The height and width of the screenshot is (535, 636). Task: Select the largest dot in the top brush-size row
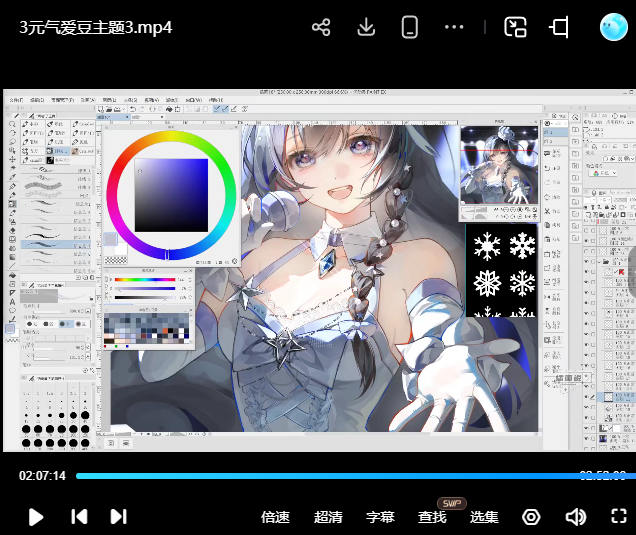tap(85, 415)
